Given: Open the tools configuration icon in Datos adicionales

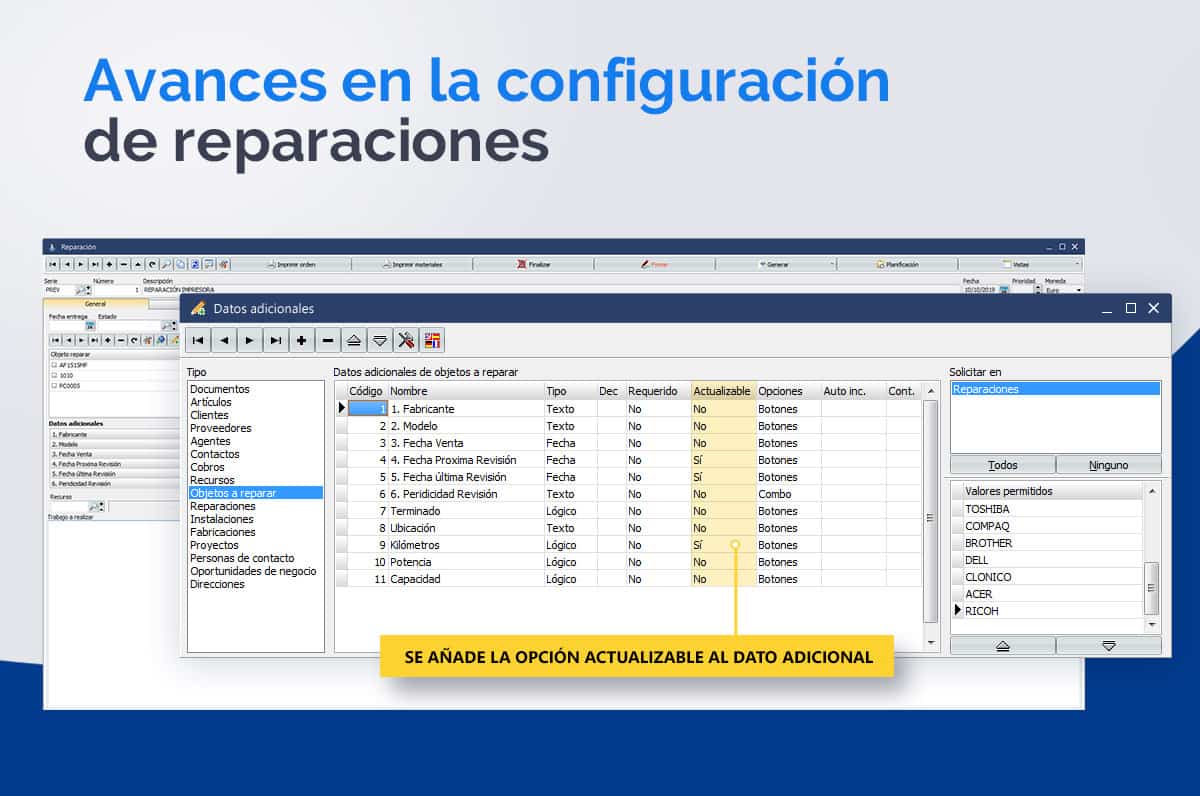Looking at the screenshot, I should click(407, 340).
